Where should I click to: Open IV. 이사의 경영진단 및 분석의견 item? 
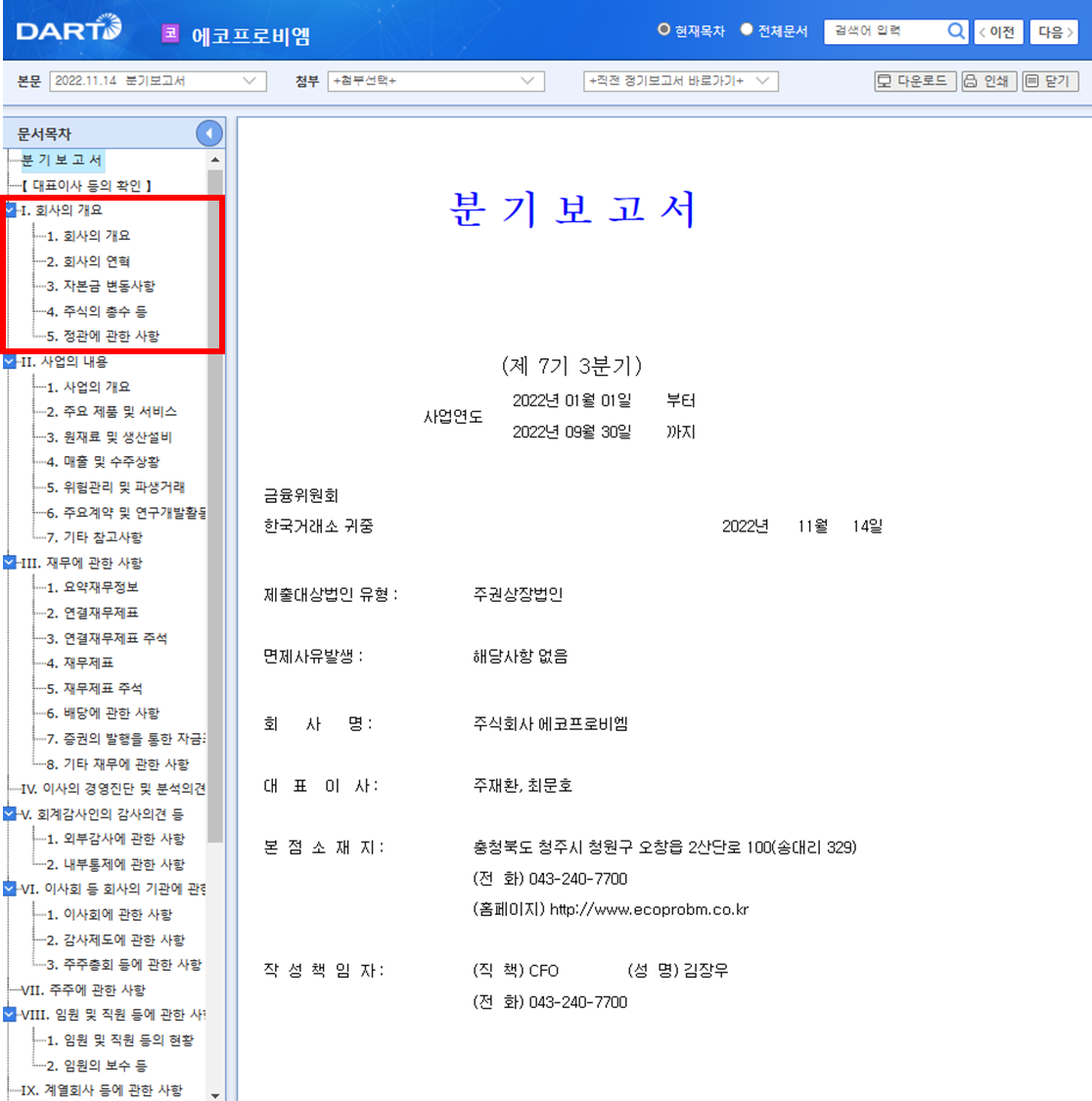(114, 789)
